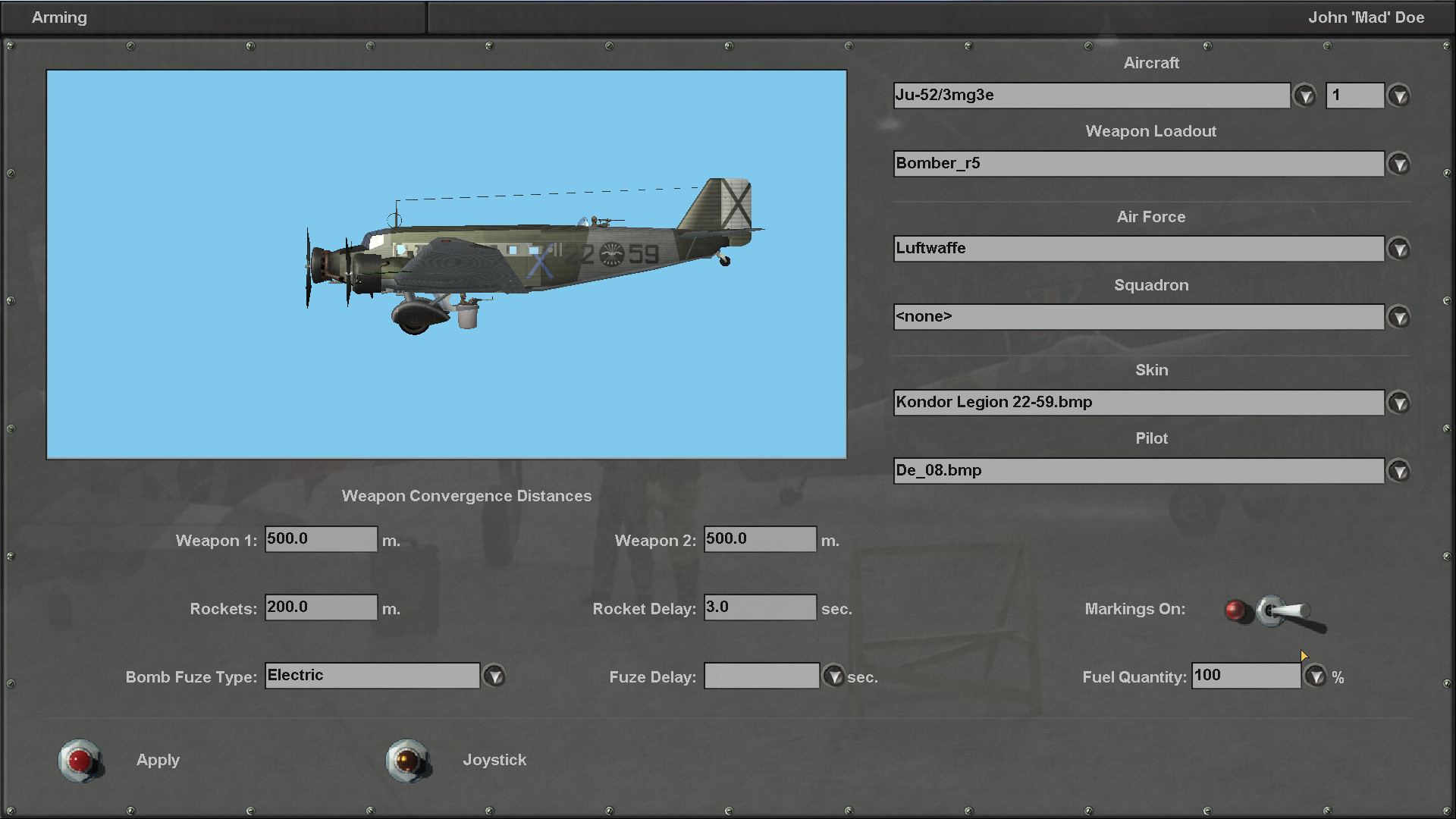Expand the Air Force dropdown arrow

(1398, 249)
